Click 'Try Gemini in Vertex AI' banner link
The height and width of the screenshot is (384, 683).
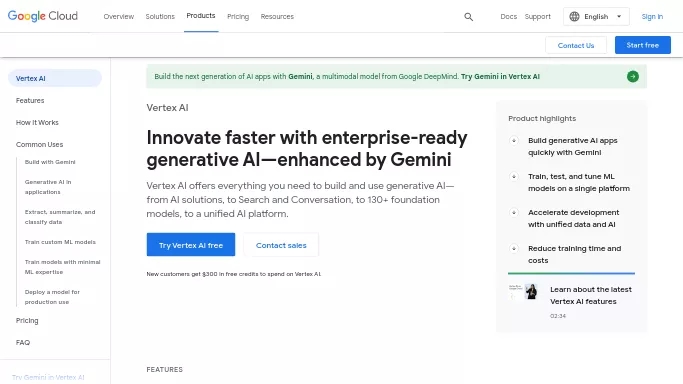coord(500,77)
